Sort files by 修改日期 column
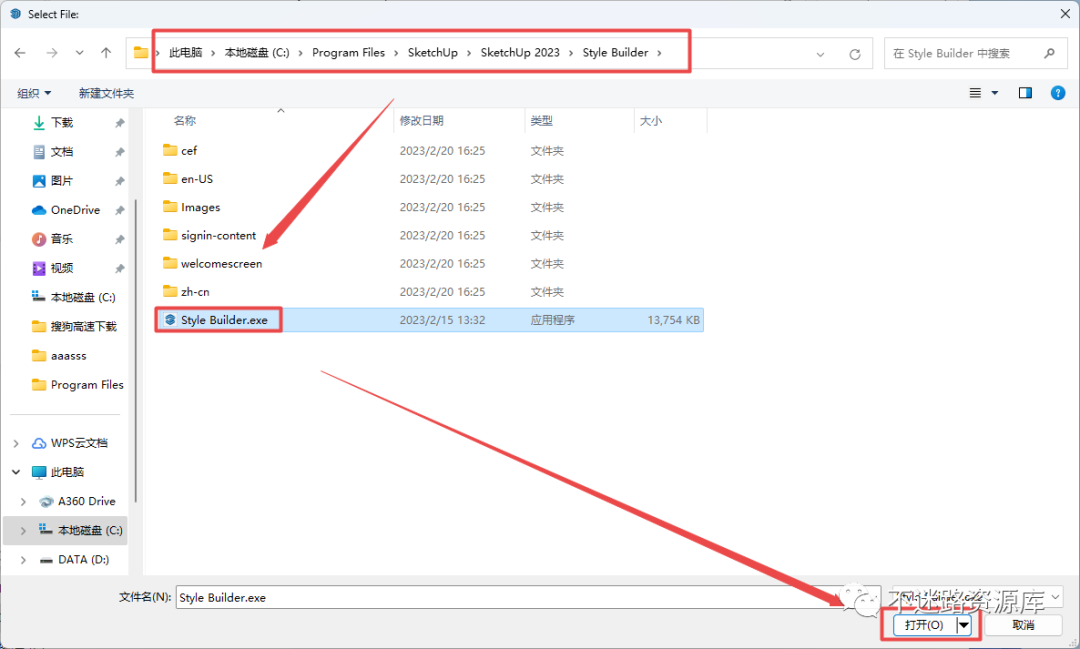Screen dimensions: 1080x649 [x=422, y=121]
